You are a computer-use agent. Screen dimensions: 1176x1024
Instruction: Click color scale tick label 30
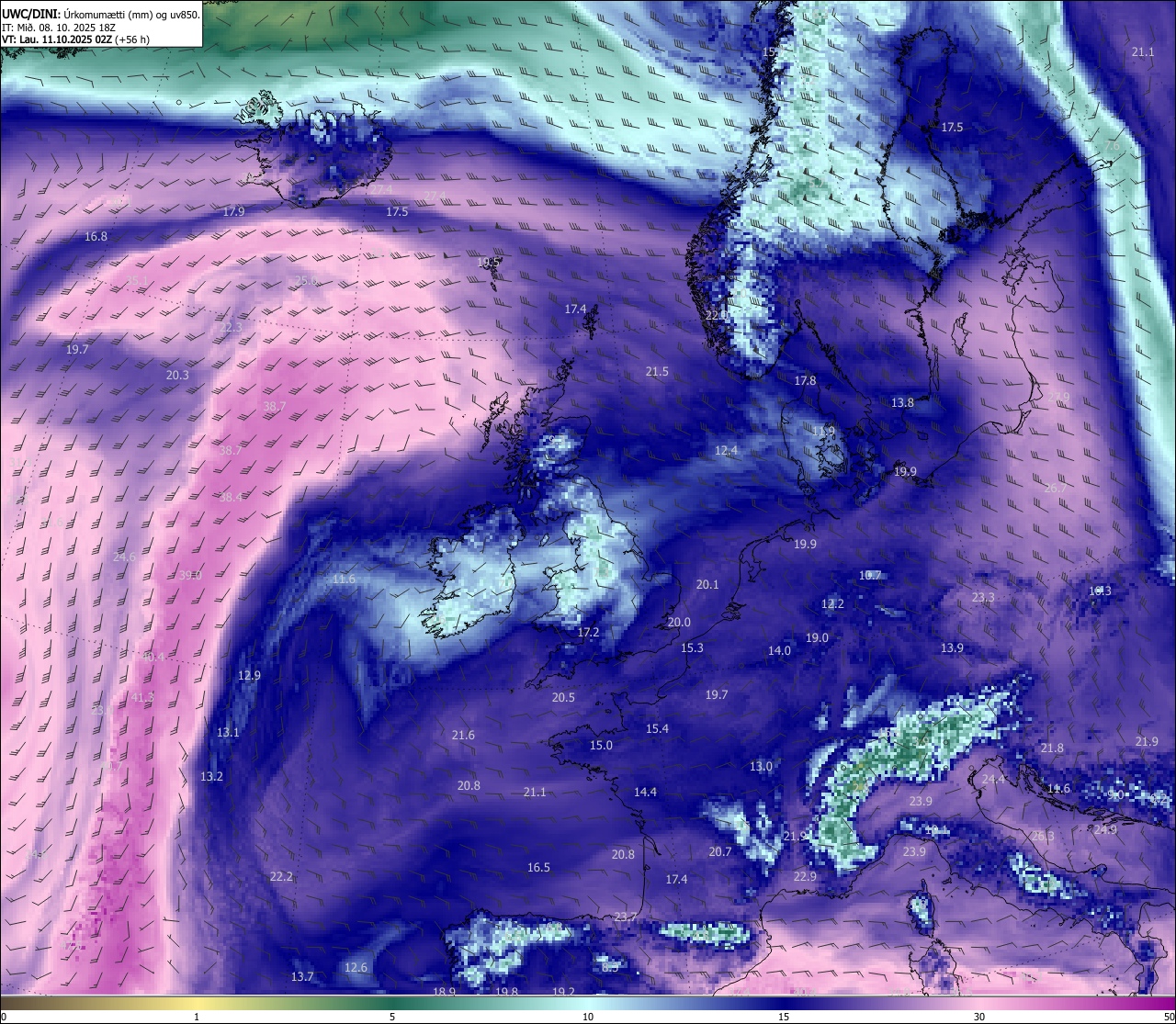coord(979,1017)
